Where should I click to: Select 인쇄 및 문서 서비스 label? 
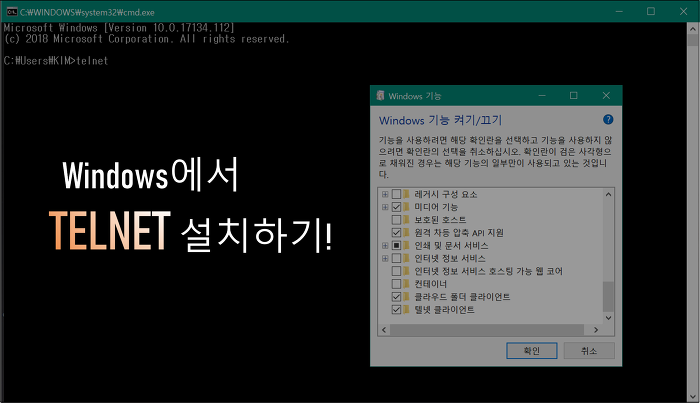coord(451,245)
